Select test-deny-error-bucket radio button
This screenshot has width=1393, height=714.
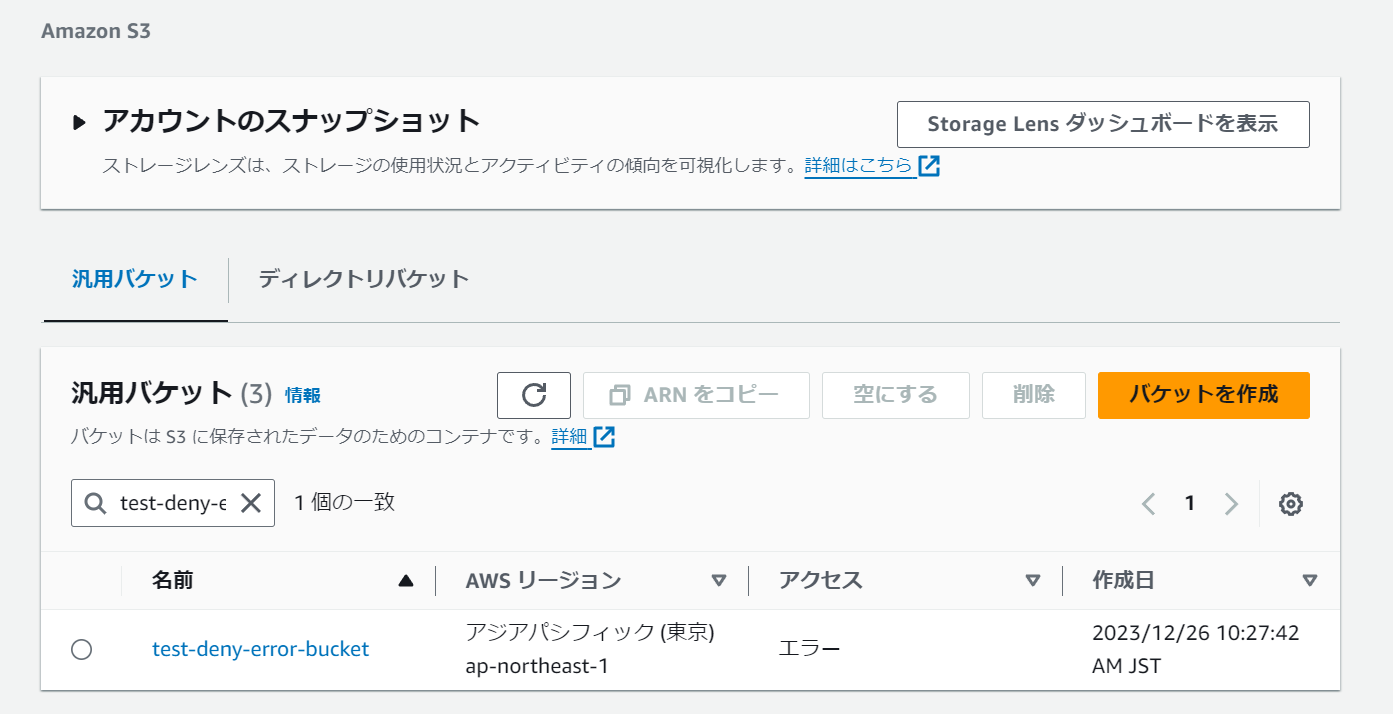(x=82, y=650)
